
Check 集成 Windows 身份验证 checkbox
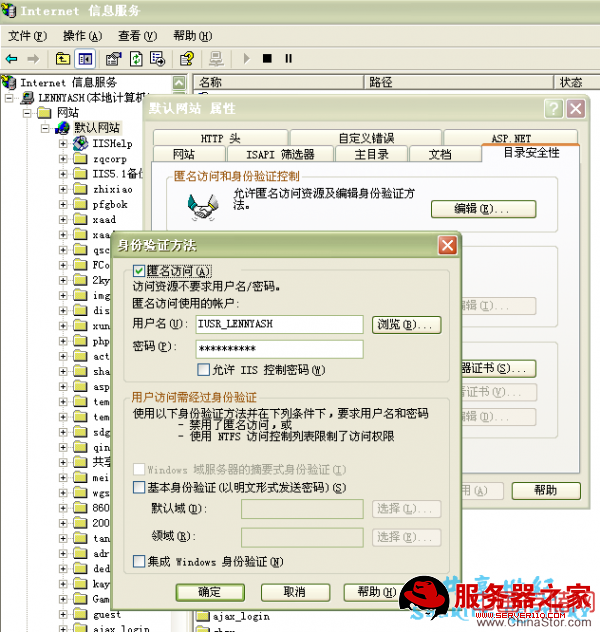coord(139,562)
